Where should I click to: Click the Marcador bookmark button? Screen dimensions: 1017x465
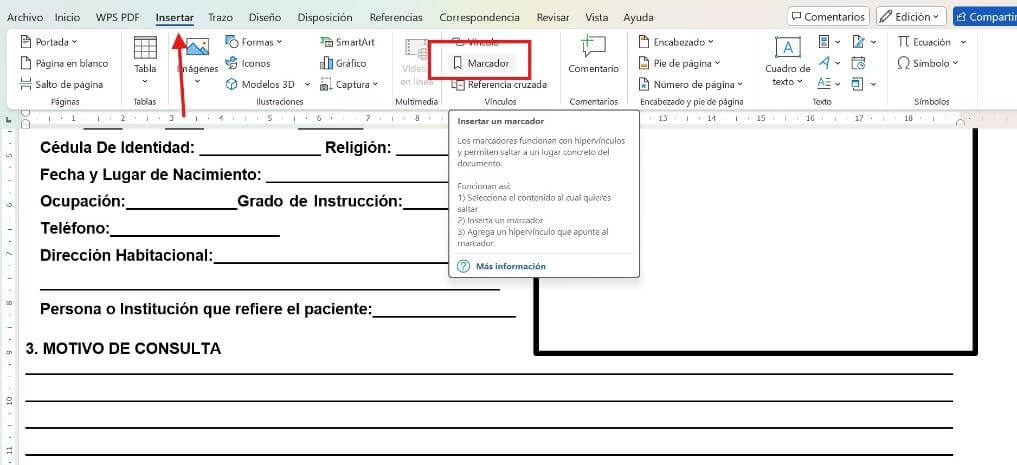[x=481, y=64]
